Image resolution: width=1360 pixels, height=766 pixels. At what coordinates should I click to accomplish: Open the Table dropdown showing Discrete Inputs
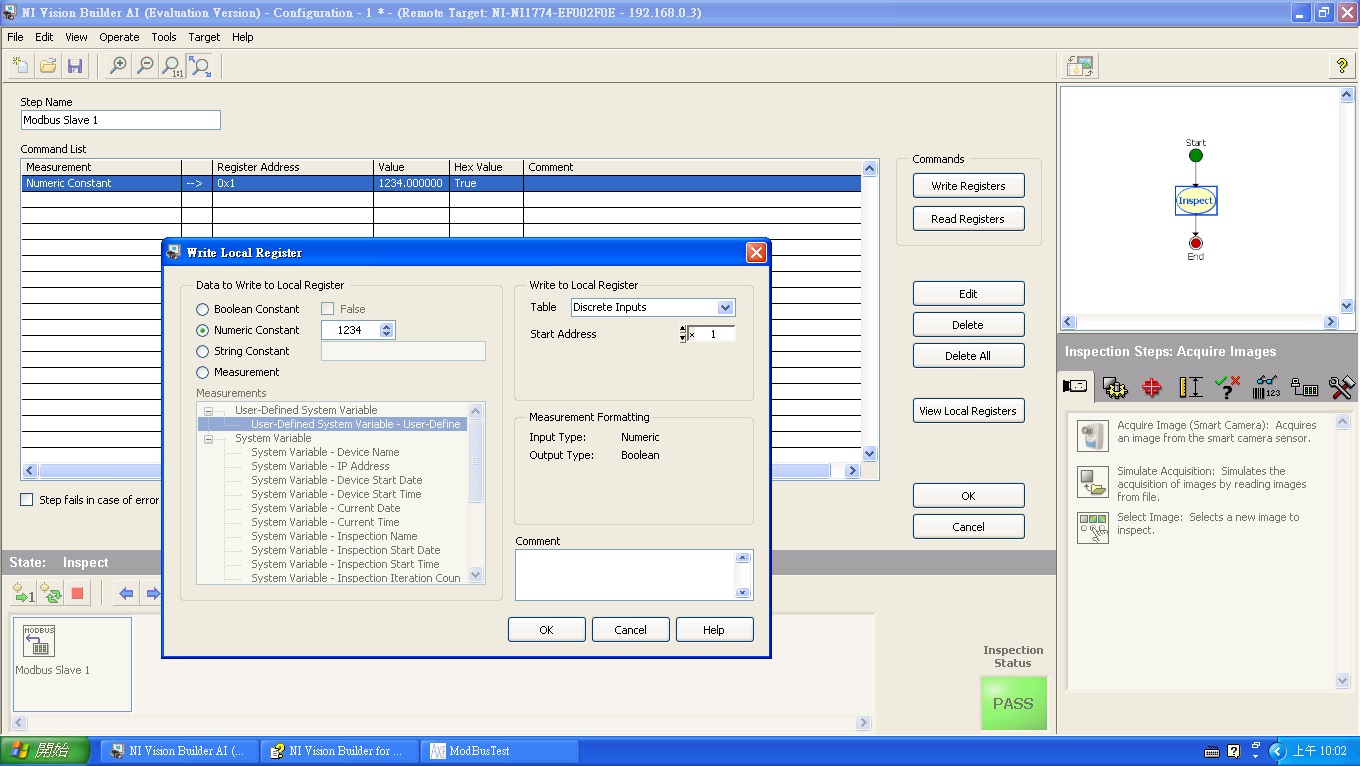pyautogui.click(x=726, y=308)
